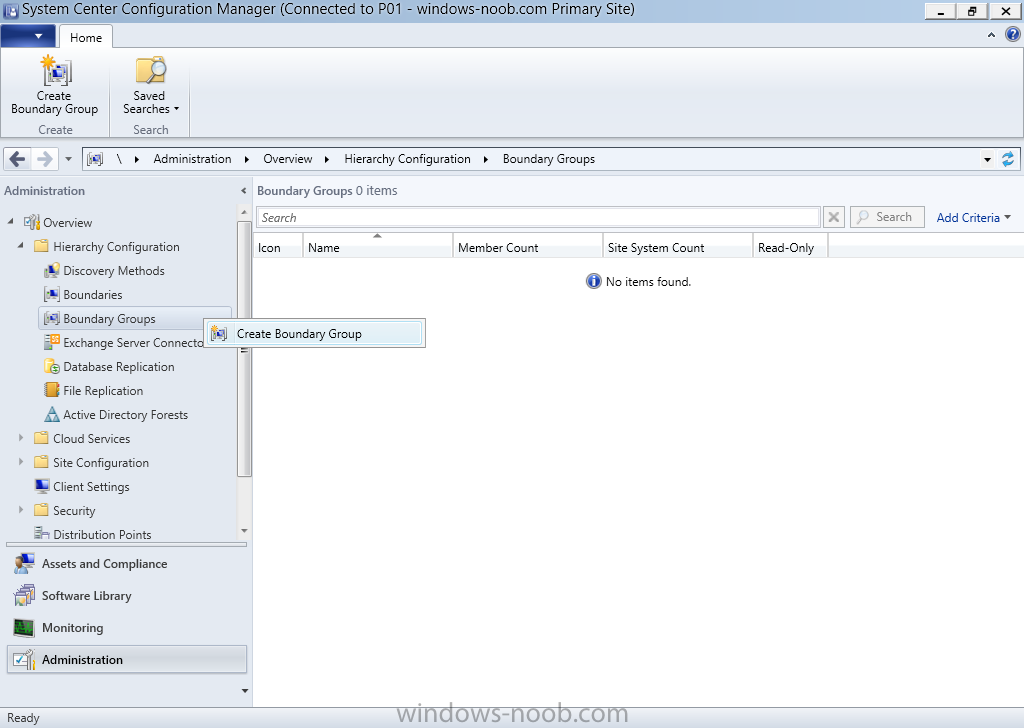Image resolution: width=1024 pixels, height=728 pixels.
Task: Click the Site Configuration folder icon
Action: click(41, 462)
